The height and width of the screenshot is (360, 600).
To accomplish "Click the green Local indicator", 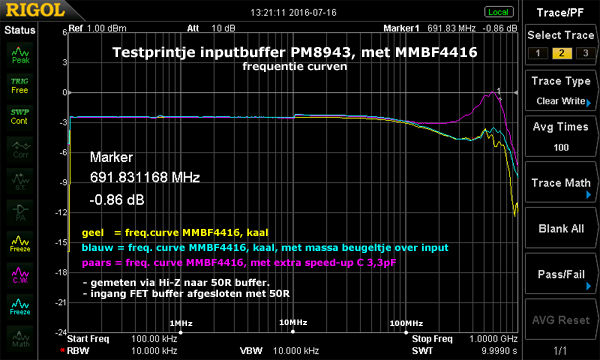I will pos(499,12).
